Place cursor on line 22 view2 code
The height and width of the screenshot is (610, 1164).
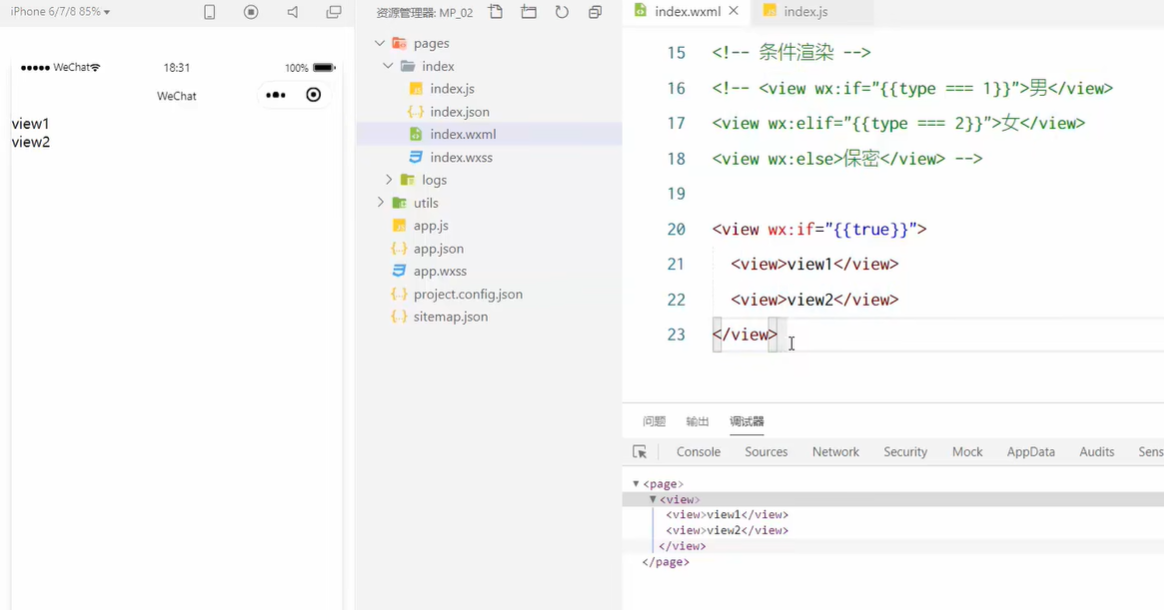814,300
